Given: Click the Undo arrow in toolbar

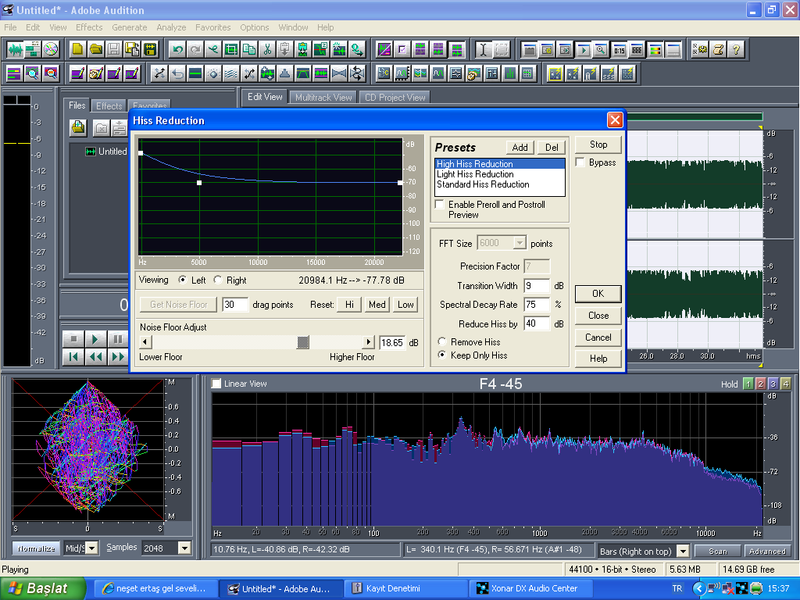Looking at the screenshot, I should coord(177,49).
